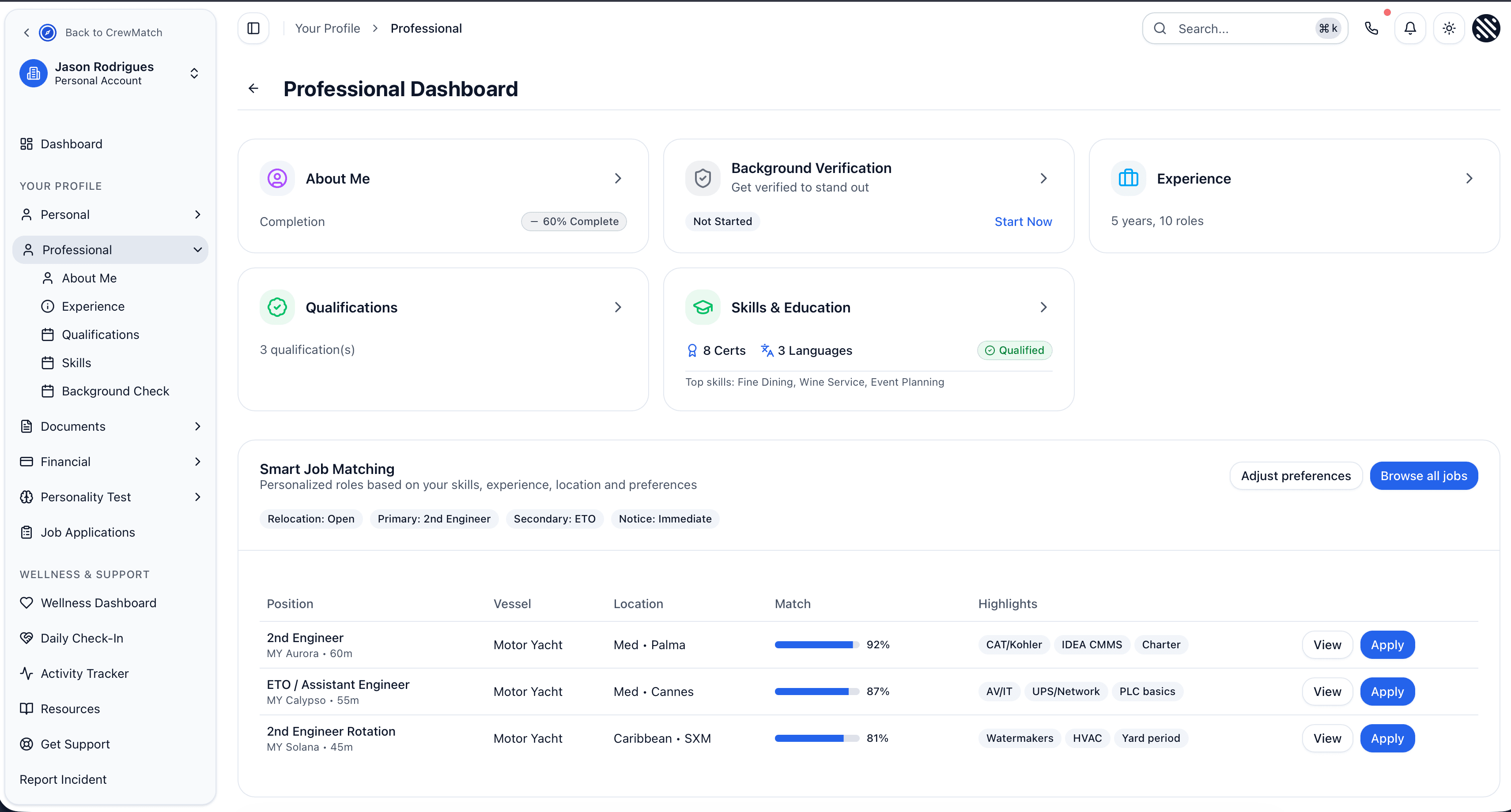Click the Relocation: Open tag
The image size is (1511, 812).
pyautogui.click(x=311, y=519)
